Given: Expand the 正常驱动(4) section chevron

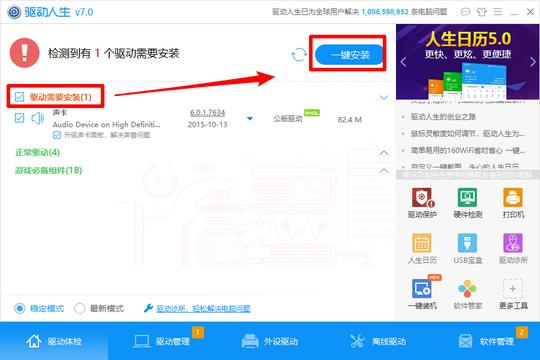Looking at the screenshot, I should coord(384,153).
